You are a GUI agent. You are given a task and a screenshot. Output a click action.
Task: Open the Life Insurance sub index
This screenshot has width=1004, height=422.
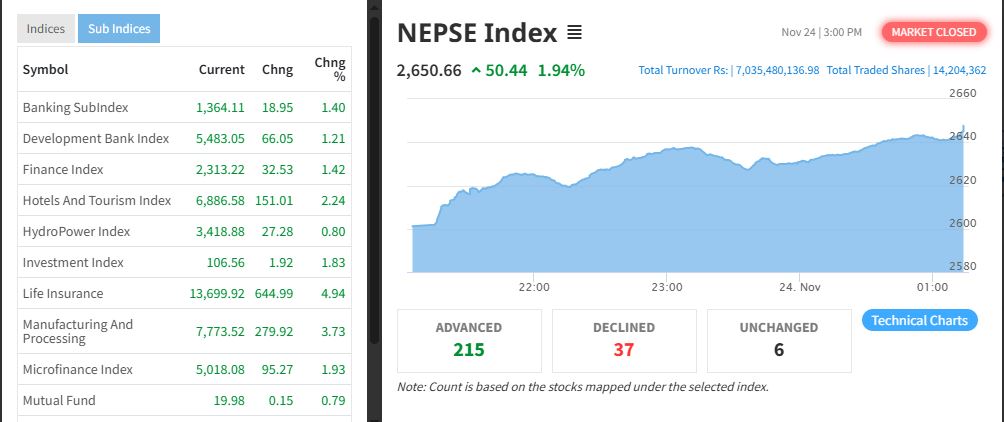tap(63, 293)
